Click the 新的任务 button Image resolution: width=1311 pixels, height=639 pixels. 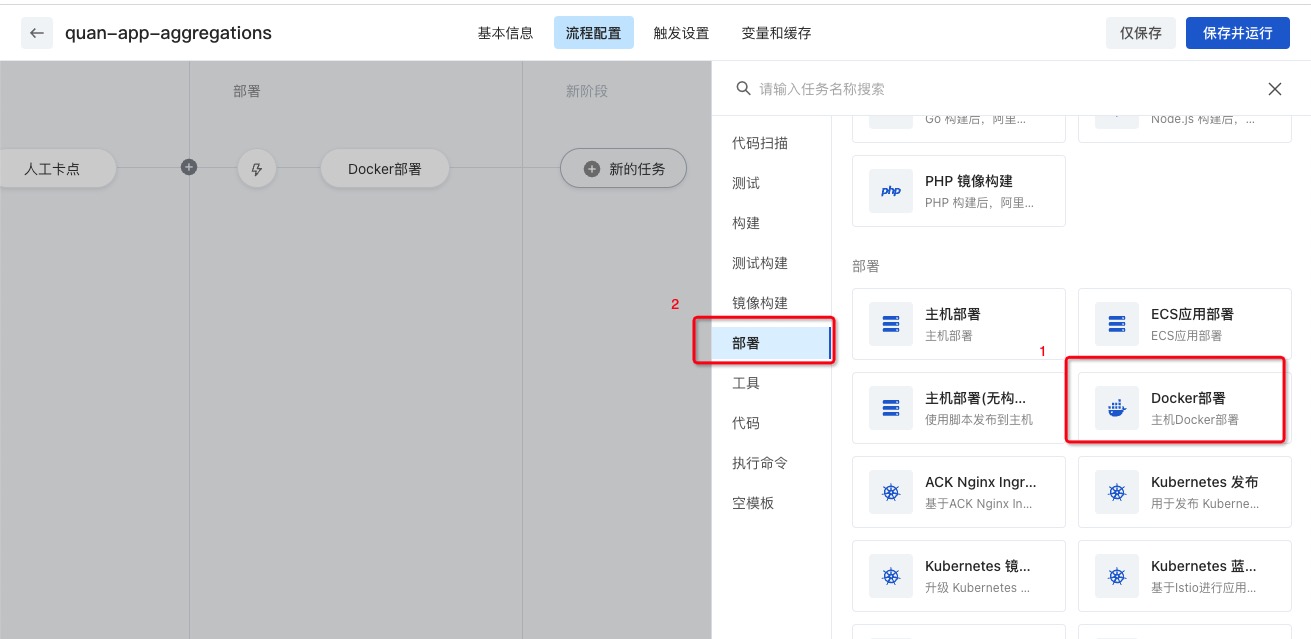coord(623,169)
